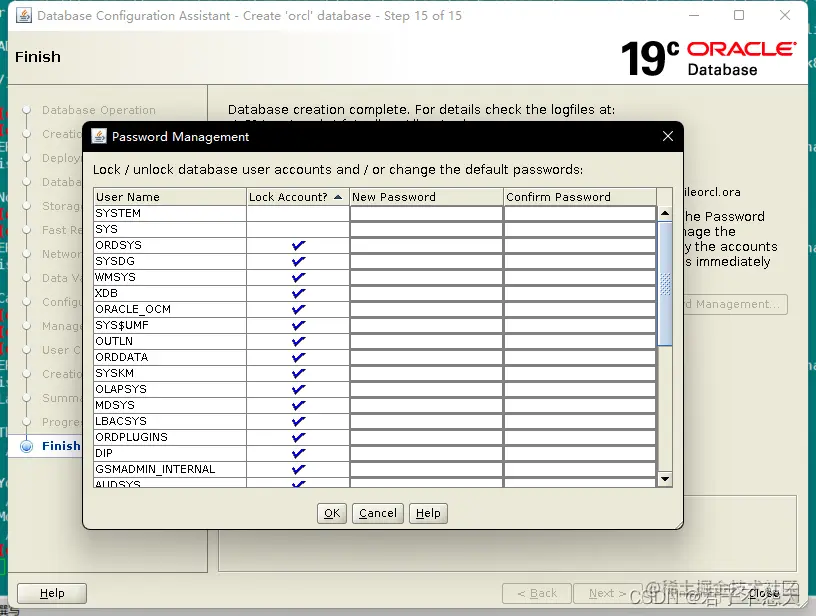Unlock the ORDPLUGINS account checkmark
The image size is (816, 616).
coord(298,437)
